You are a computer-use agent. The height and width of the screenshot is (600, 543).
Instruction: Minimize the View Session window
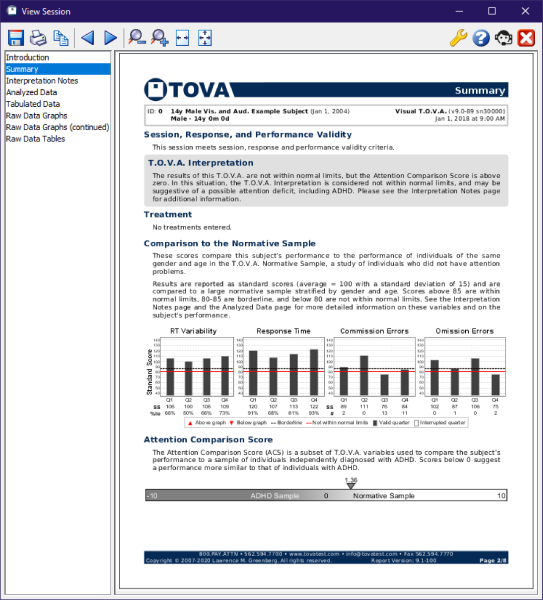coord(459,11)
